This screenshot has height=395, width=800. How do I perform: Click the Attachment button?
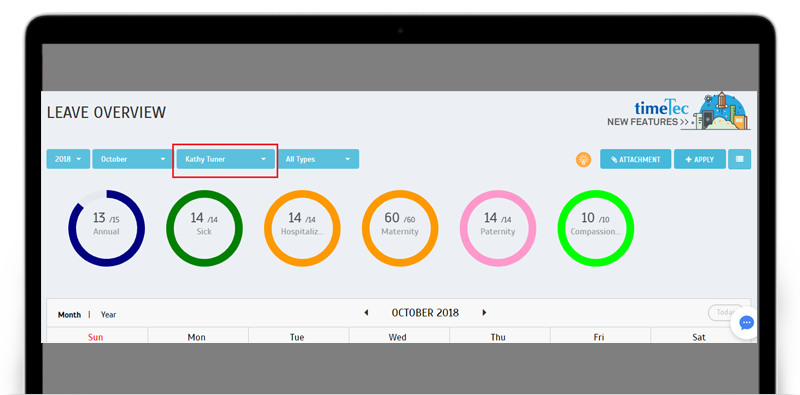635,159
